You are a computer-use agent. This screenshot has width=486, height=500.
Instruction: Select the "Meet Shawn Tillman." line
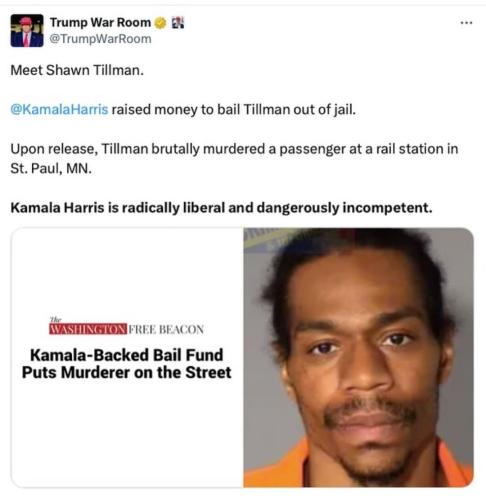click(77, 70)
